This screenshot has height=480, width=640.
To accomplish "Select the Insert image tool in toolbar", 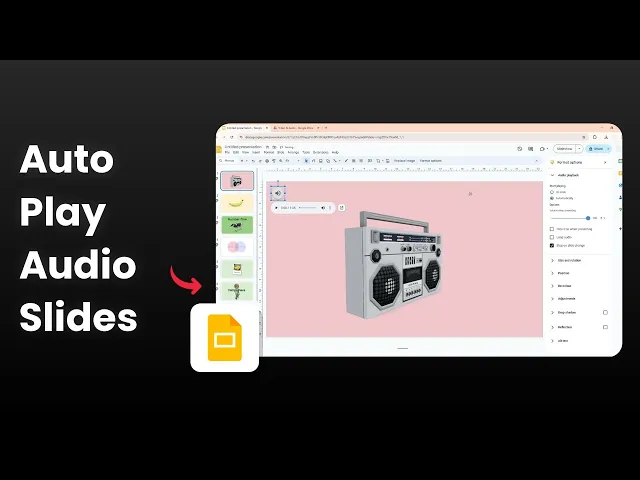I will click(321, 161).
